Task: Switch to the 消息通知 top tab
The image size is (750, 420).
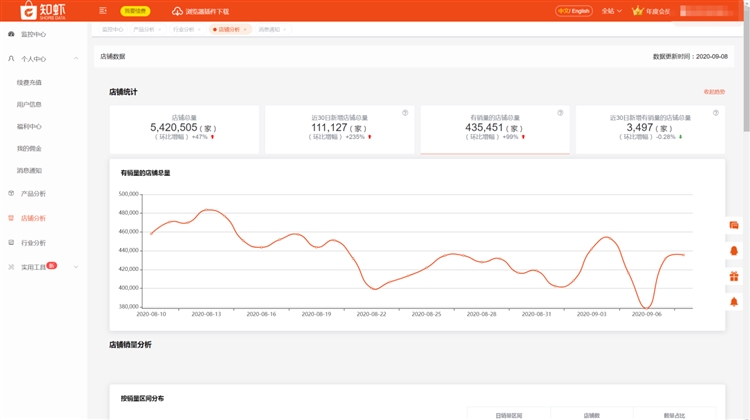Action: [271, 30]
